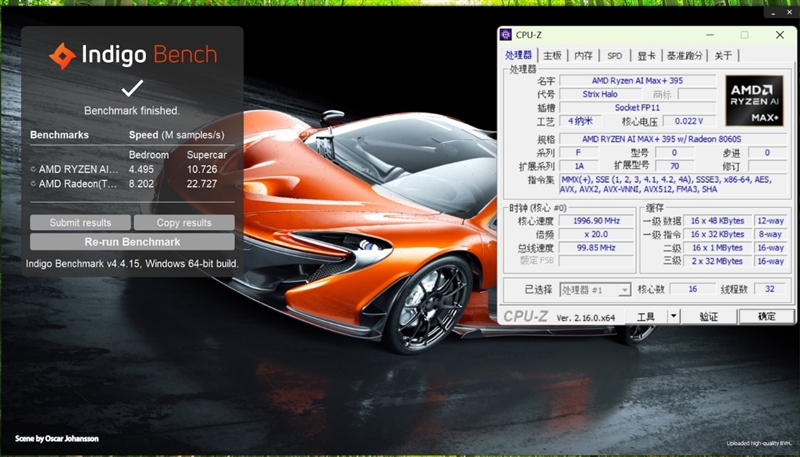This screenshot has height=457, width=800.
Task: Click the L1 data cache 16 x 48 KBytes
Action: 717,221
